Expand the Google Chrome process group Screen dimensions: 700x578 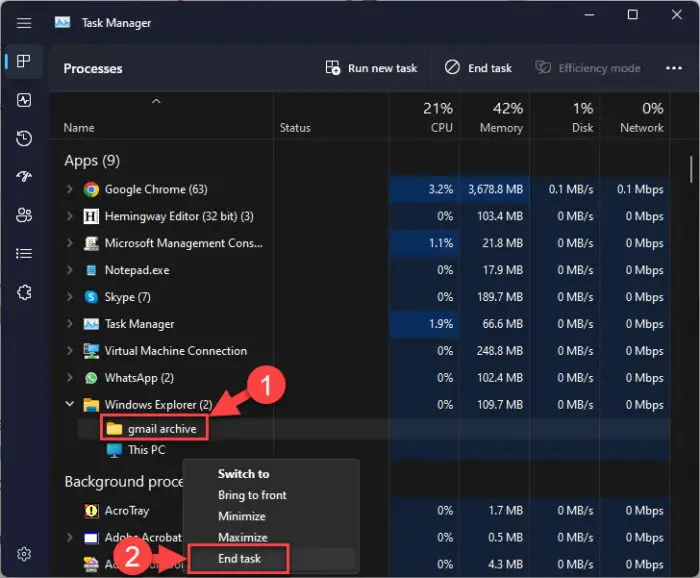tap(69, 189)
